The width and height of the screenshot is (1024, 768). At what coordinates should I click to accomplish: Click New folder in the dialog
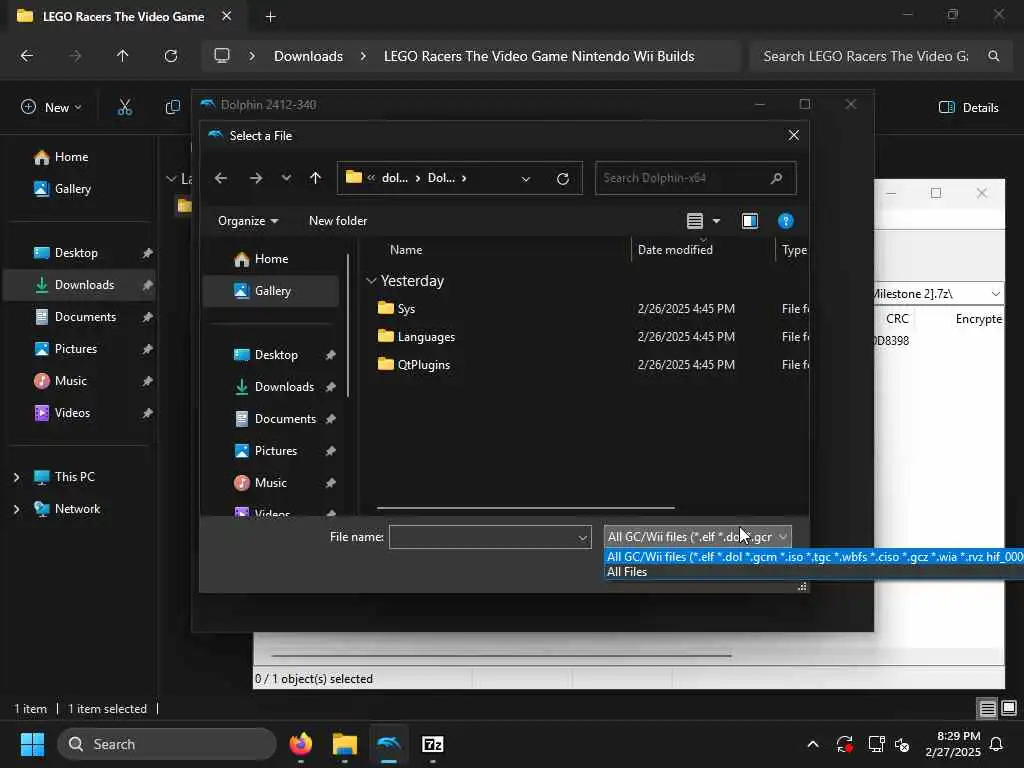338,221
